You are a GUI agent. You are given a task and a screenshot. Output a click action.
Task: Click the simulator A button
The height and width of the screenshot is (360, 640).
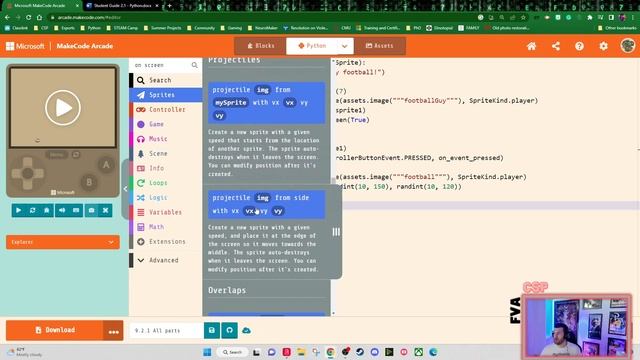pyautogui.click(x=106, y=165)
